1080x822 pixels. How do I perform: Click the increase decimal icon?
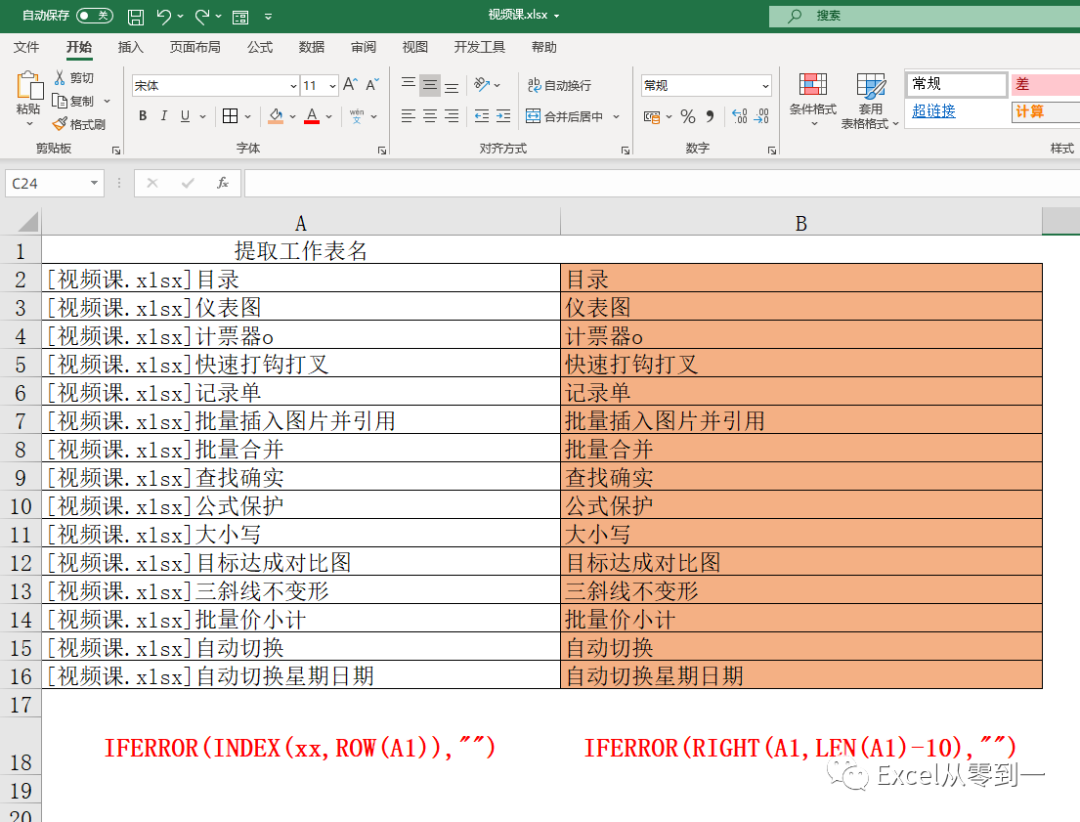click(x=739, y=116)
